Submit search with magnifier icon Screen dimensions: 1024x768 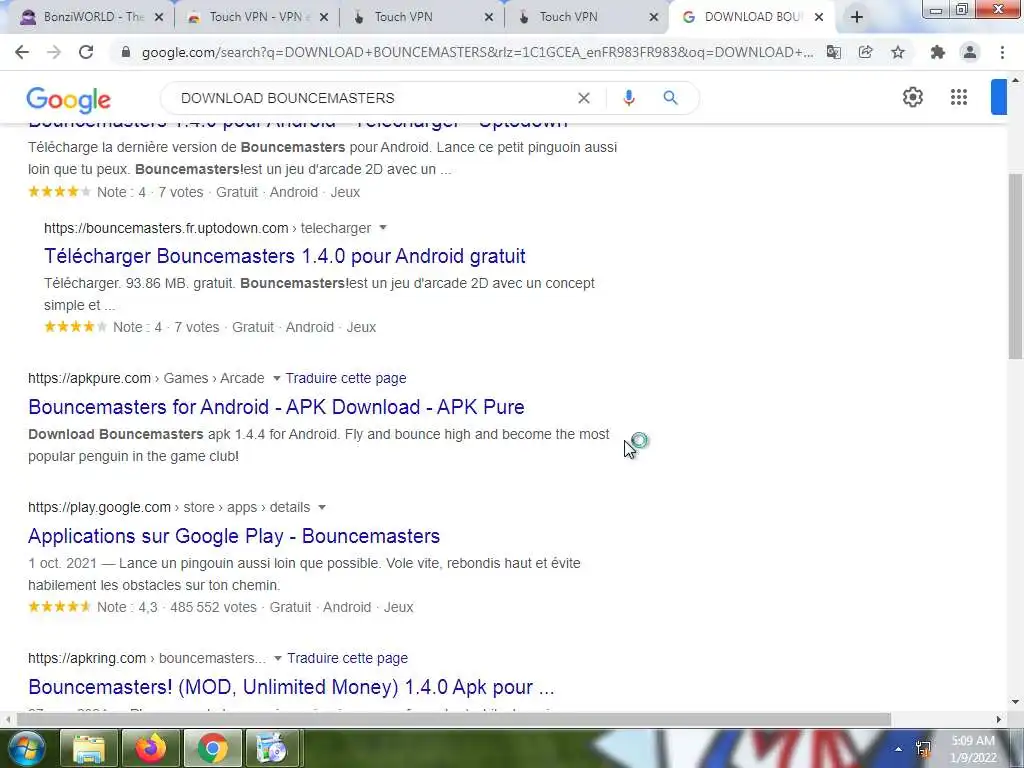click(671, 98)
